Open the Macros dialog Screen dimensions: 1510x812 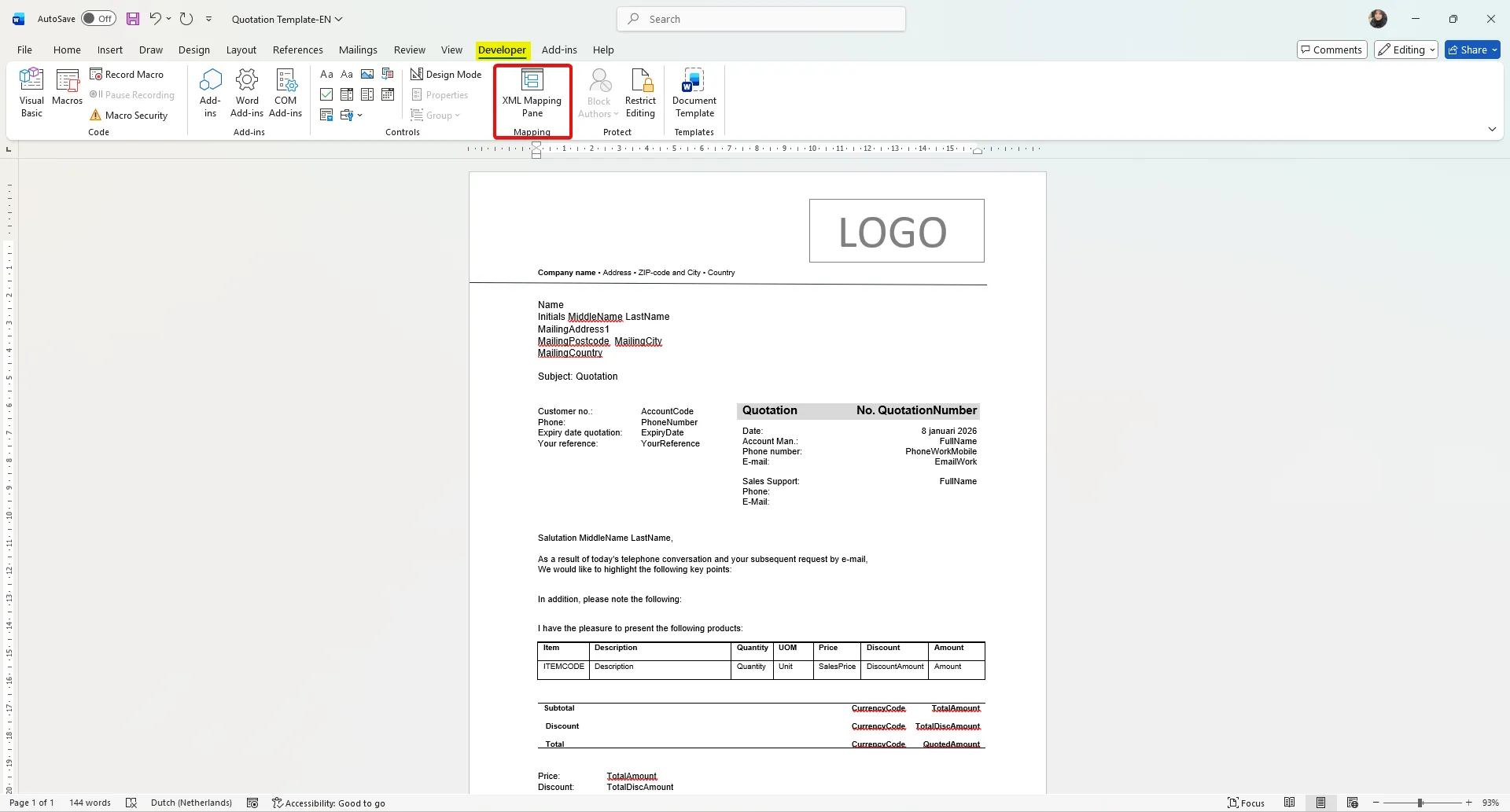67,87
